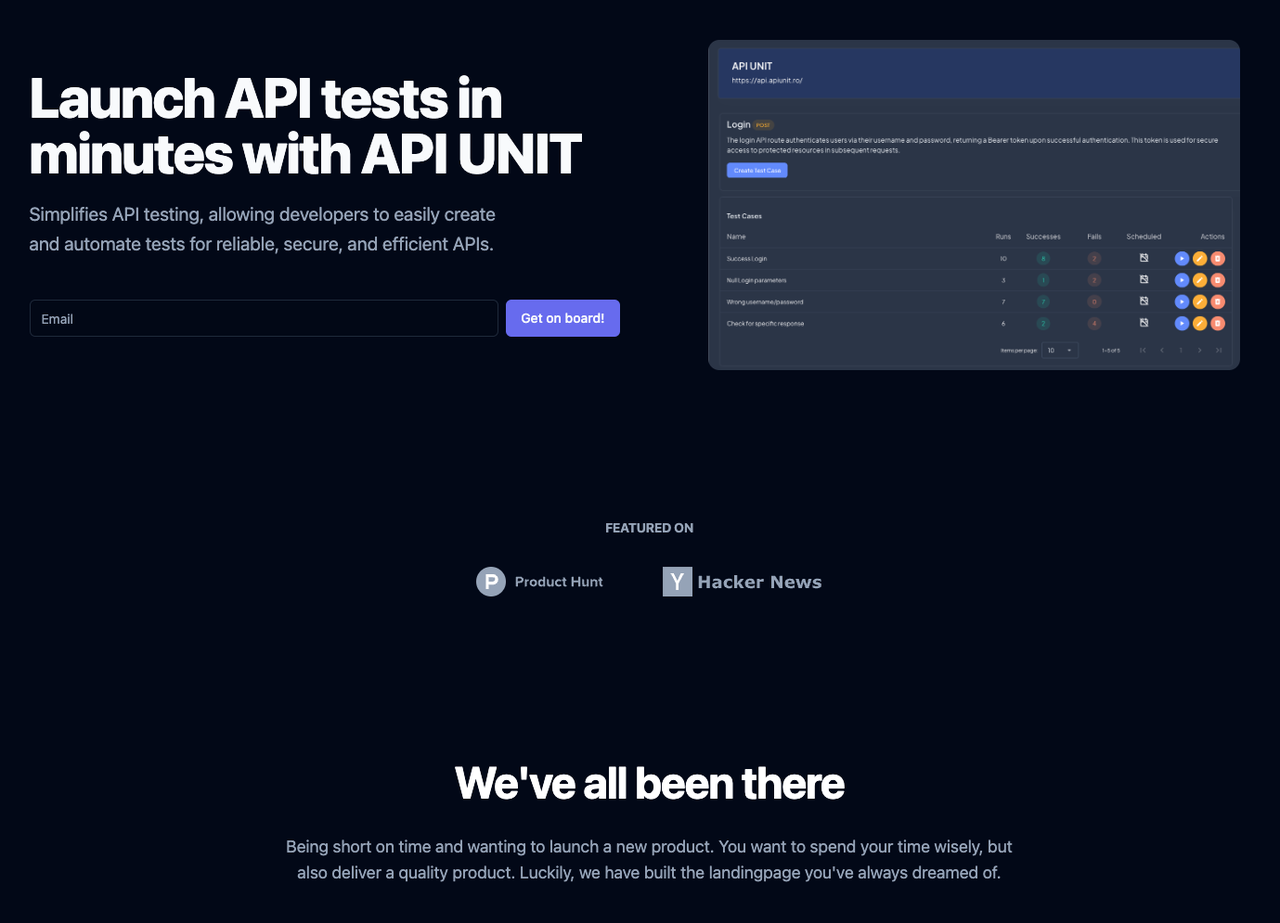Viewport: 1280px width, 923px height.
Task: Run the Success Login test case
Action: (x=1182, y=258)
